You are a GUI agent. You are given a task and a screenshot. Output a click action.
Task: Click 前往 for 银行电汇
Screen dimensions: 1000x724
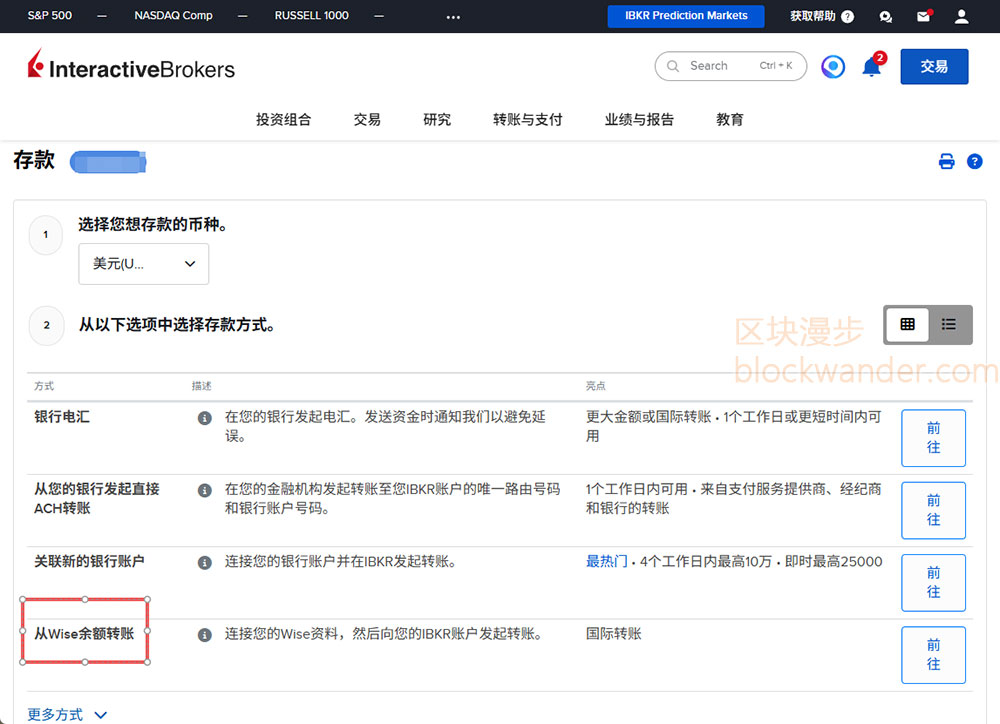[933, 438]
